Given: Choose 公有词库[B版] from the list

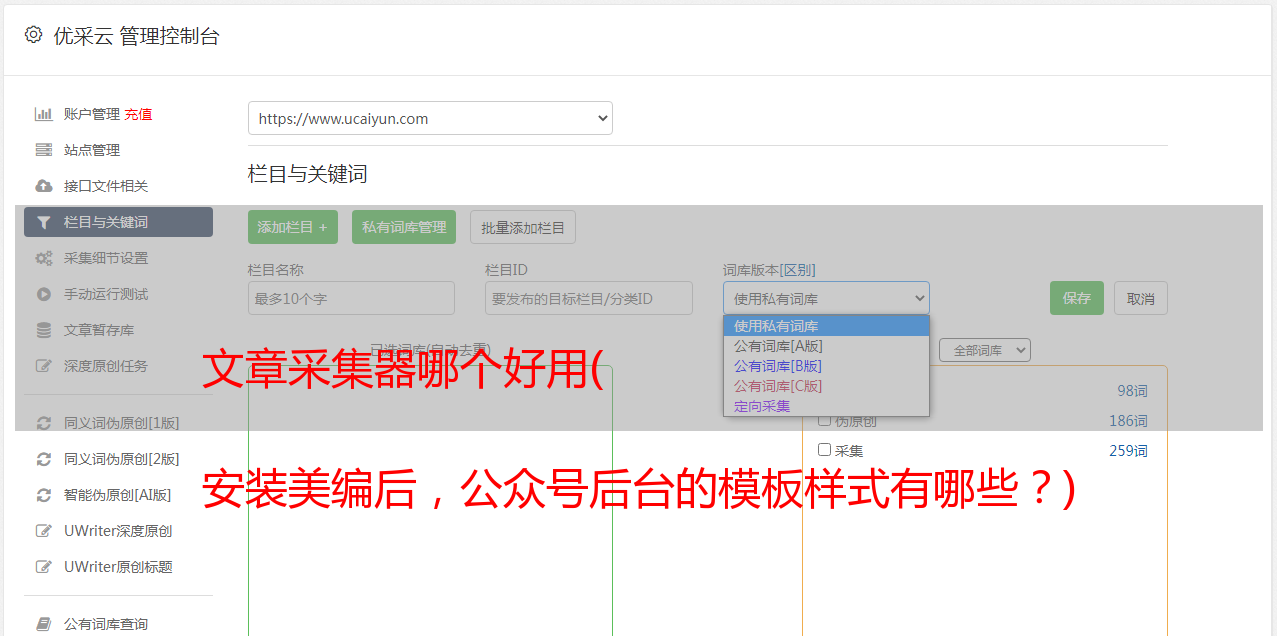Looking at the screenshot, I should [826, 366].
